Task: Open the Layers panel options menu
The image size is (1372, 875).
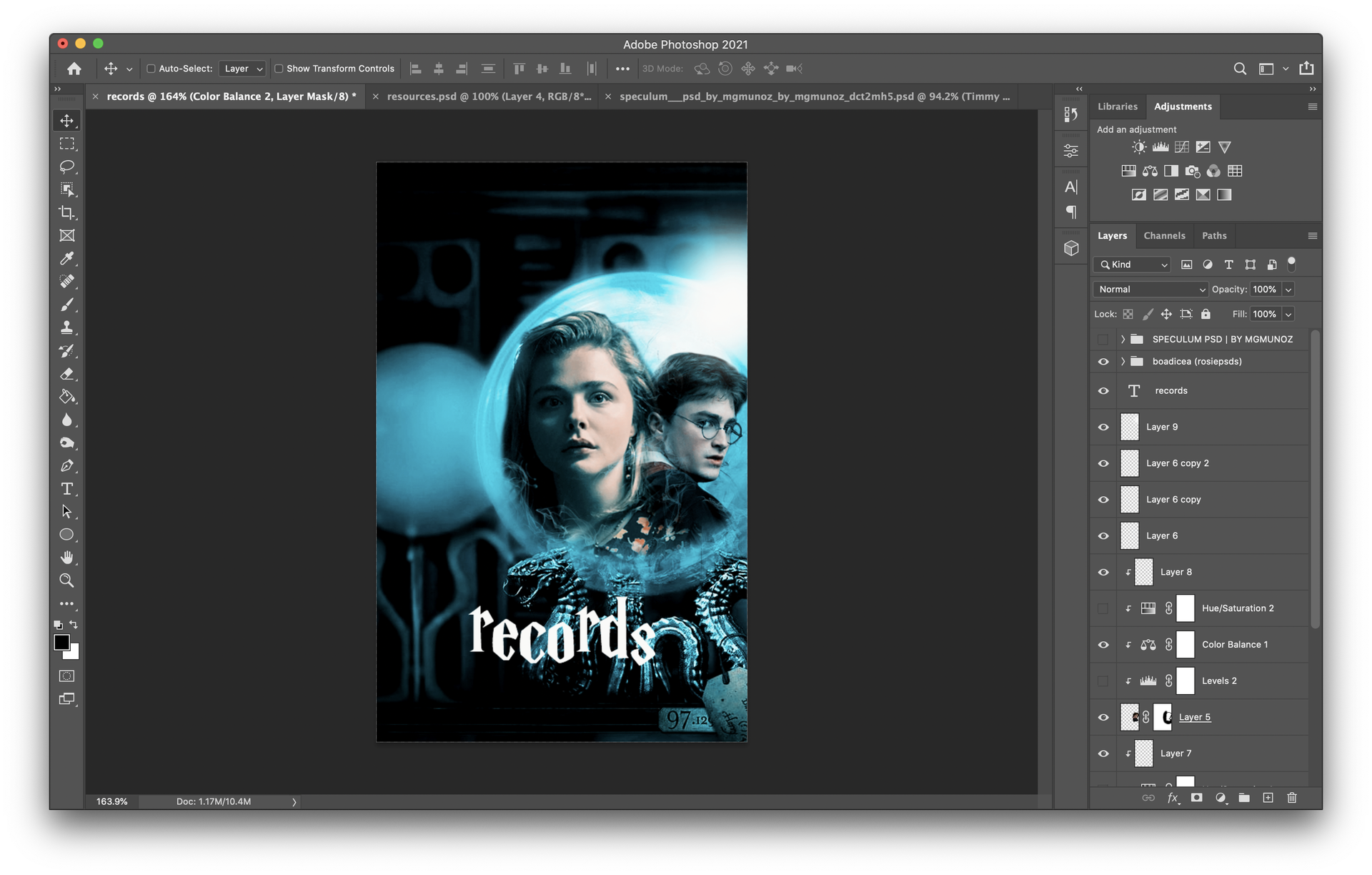Action: pyautogui.click(x=1312, y=235)
